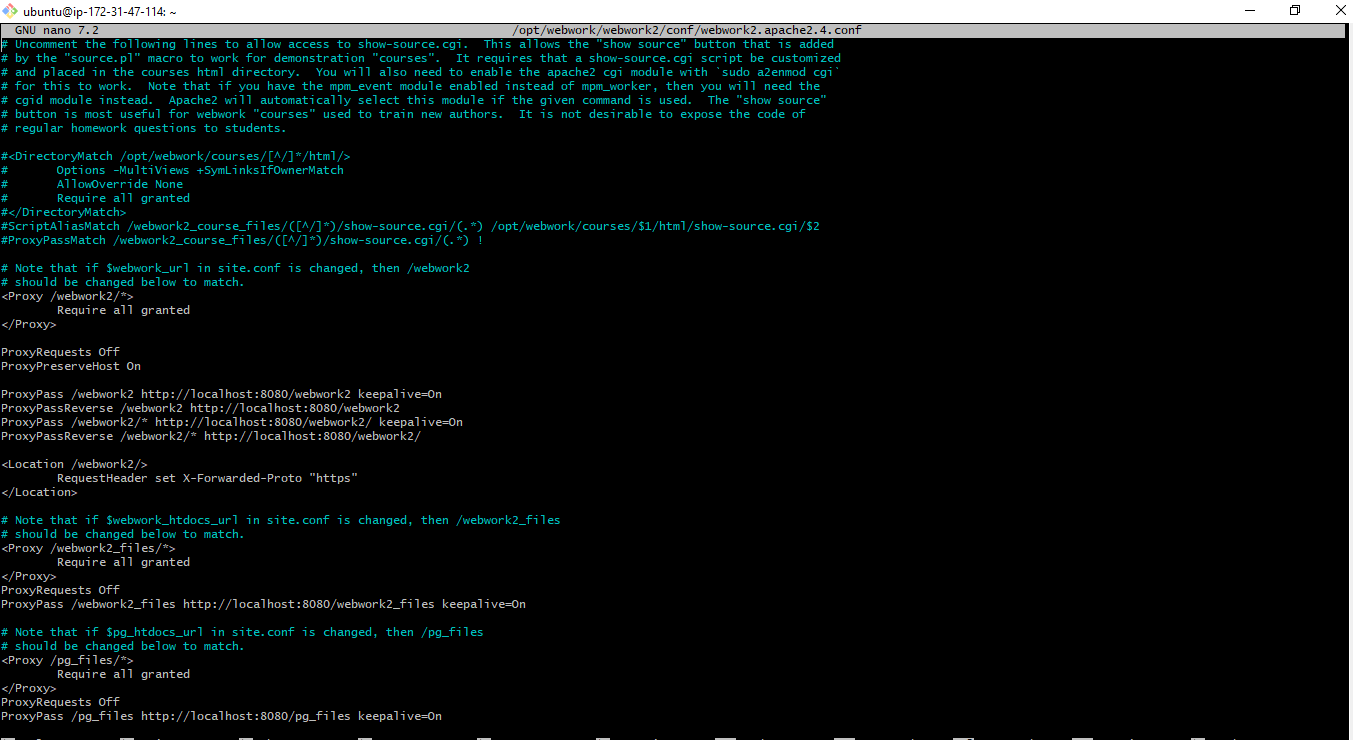Image resolution: width=1353 pixels, height=740 pixels.
Task: Click the ProxyPass /webwork2 http://localhost:8080/webwork2 line
Action: tap(221, 394)
